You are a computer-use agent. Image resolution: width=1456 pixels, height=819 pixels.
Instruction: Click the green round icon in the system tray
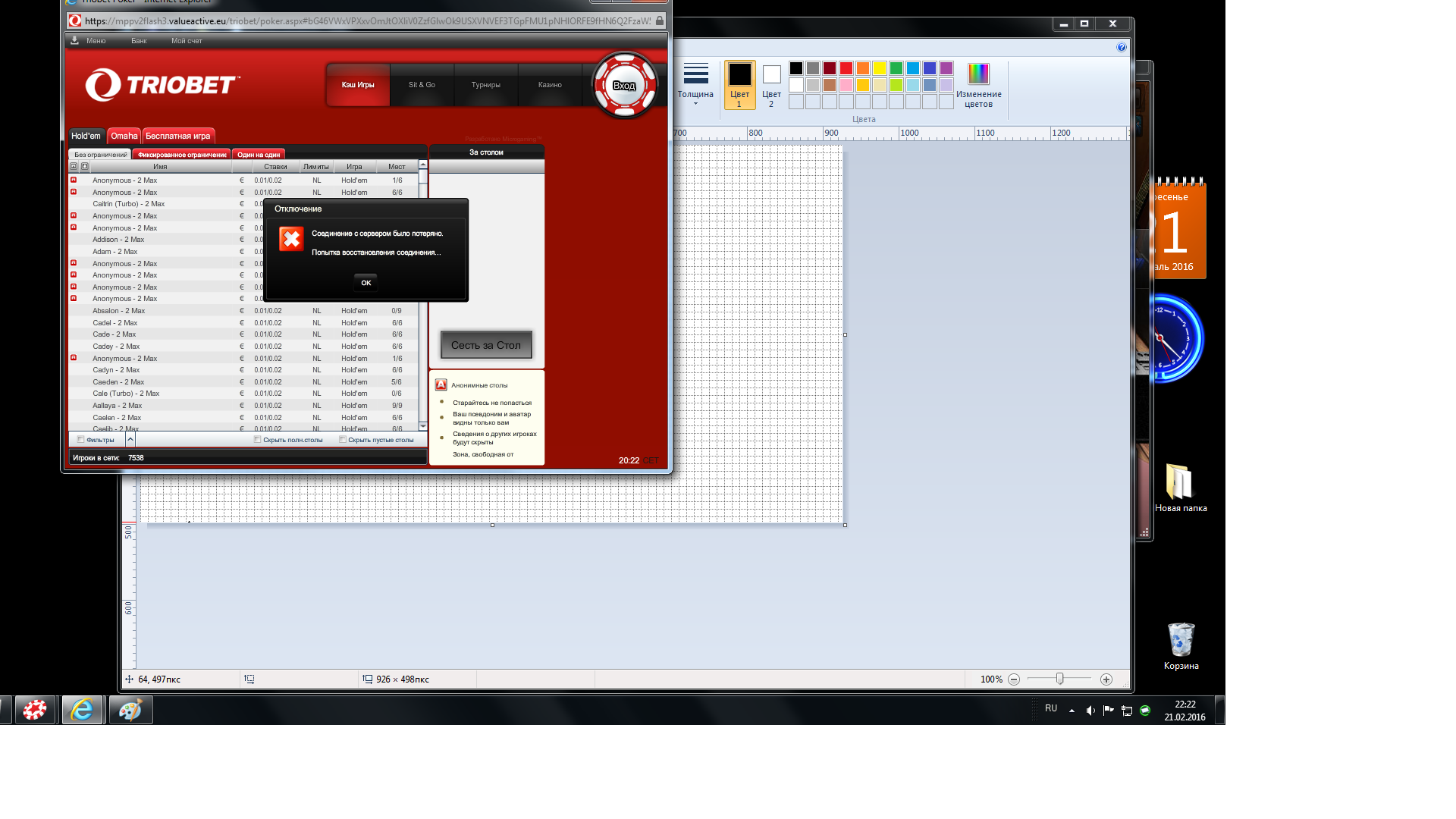click(1145, 711)
